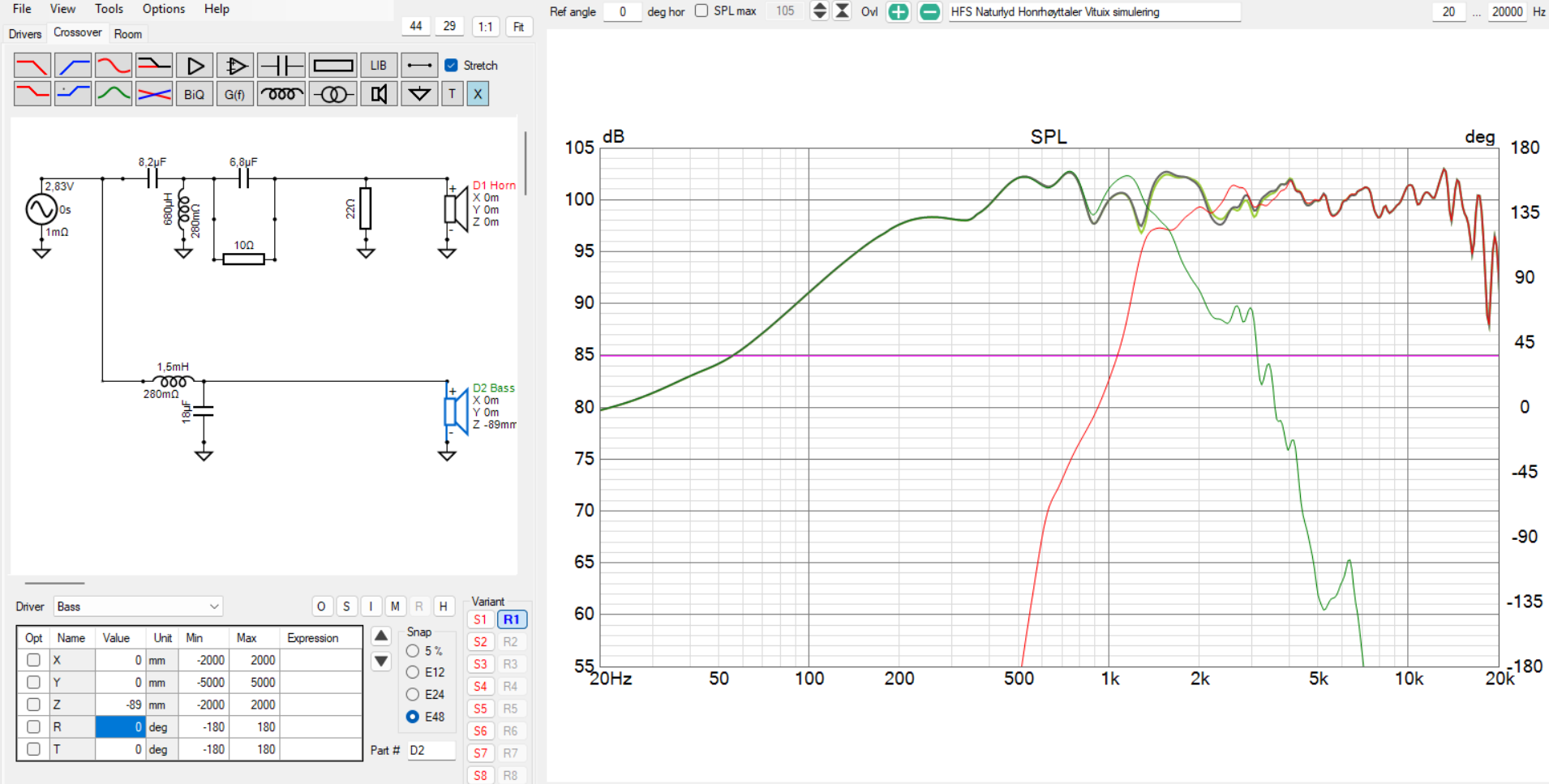Click the T toolbar button
This screenshot has height=784, width=1549.
click(x=453, y=94)
